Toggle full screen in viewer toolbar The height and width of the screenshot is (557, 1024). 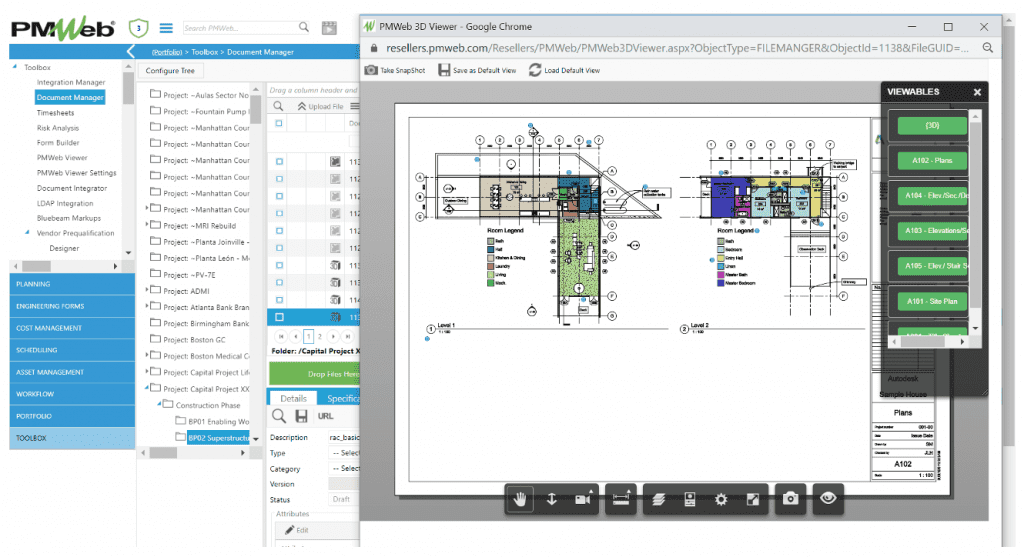coord(752,499)
